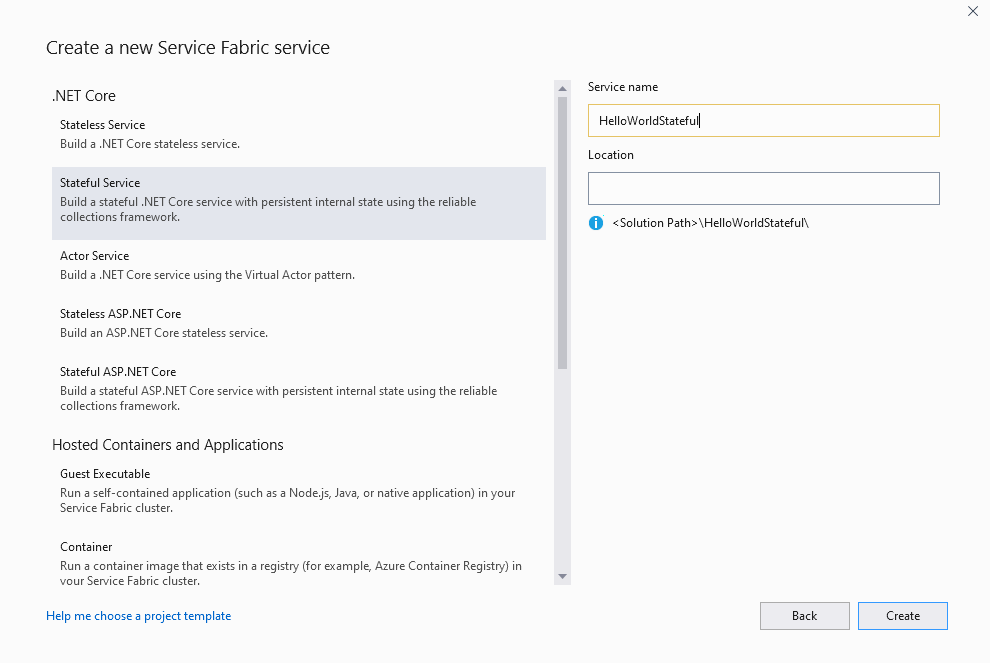The image size is (990, 663).
Task: Click the info icon beside solution path
Action: pos(596,223)
